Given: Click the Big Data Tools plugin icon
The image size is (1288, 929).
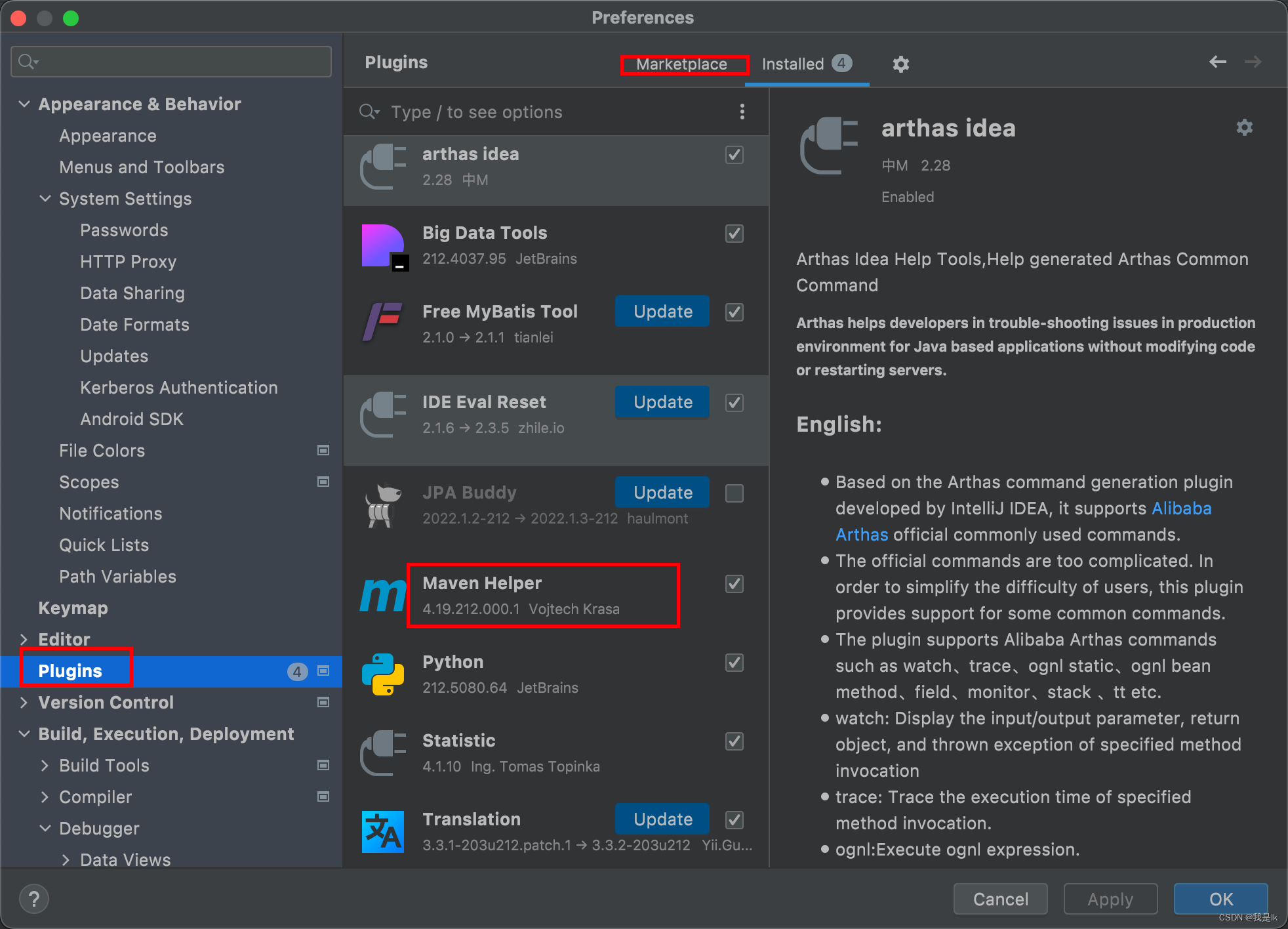Looking at the screenshot, I should [384, 246].
